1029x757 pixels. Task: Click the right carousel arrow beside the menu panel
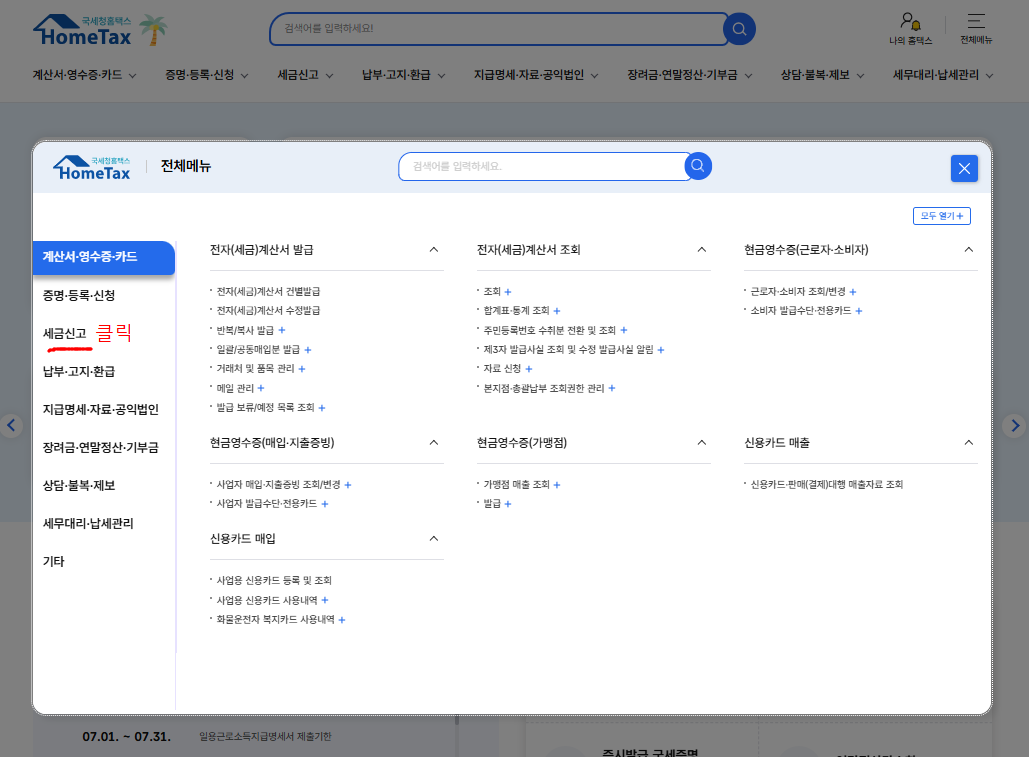pyautogui.click(x=1016, y=425)
